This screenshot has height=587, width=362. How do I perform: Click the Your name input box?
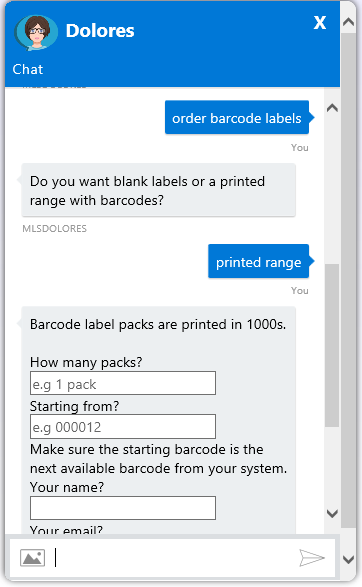(123, 508)
